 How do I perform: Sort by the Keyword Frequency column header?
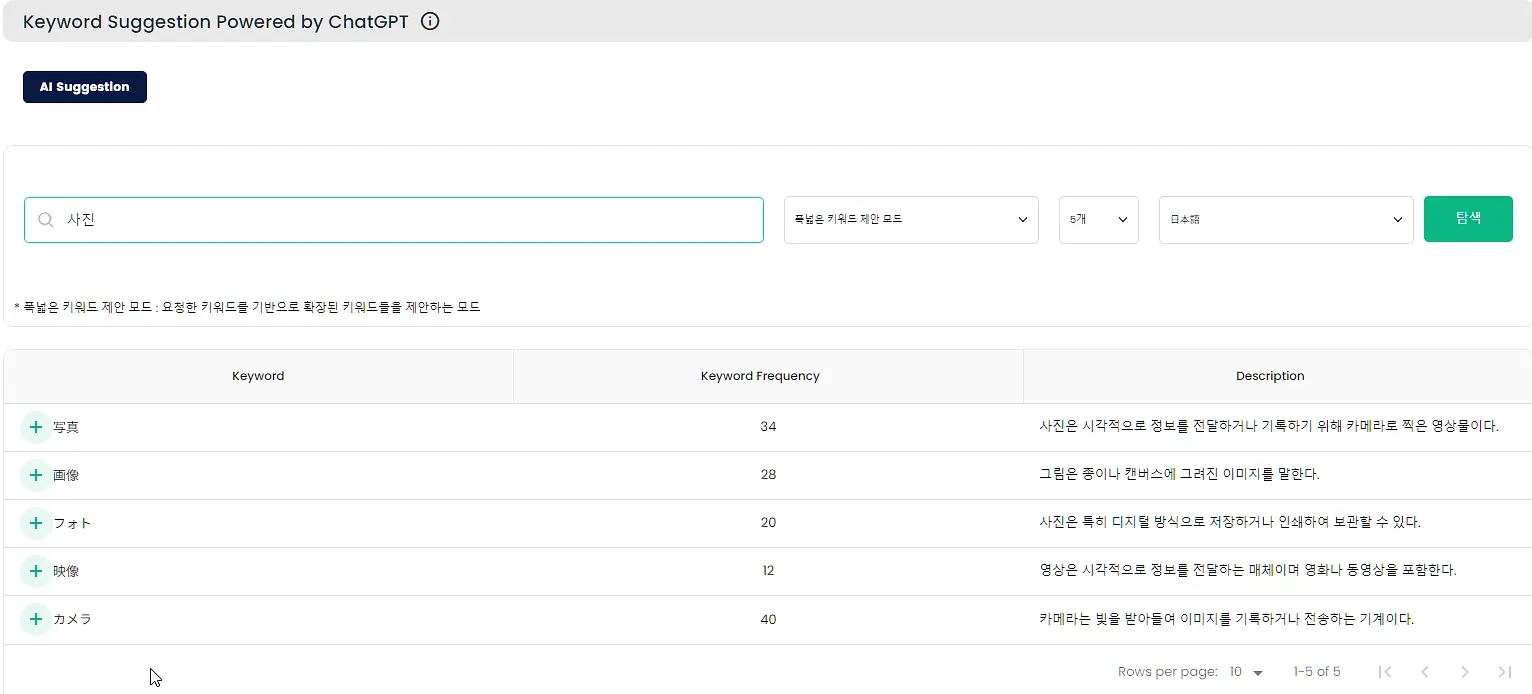760,376
